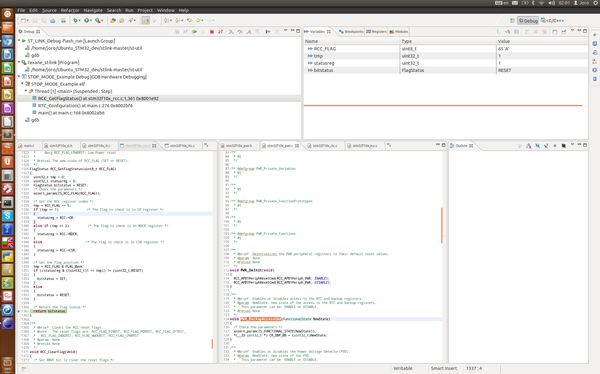
Task: Open the Variables view menu dropdown triangle
Action: pos(572,31)
